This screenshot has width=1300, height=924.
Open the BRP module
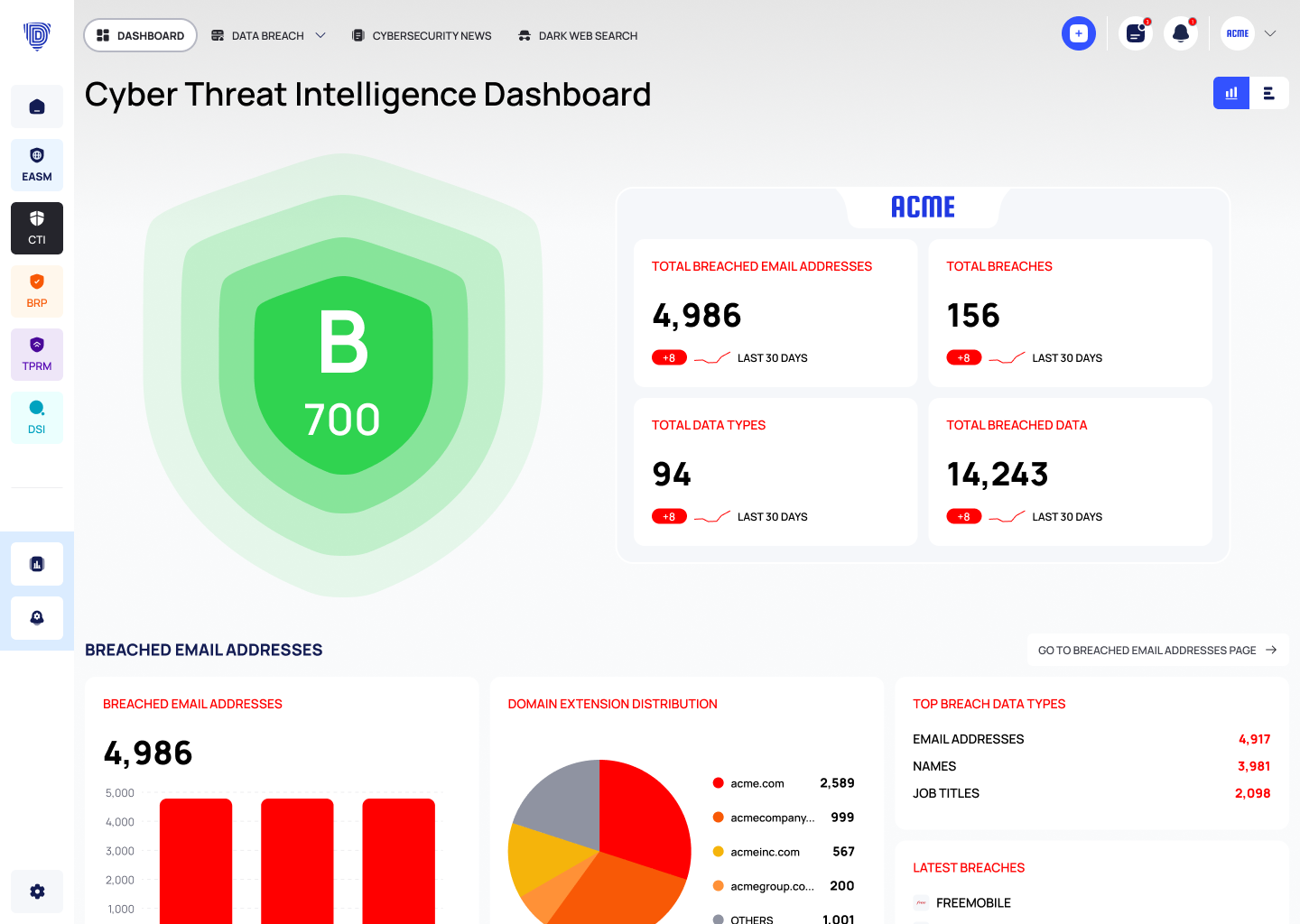tap(37, 291)
